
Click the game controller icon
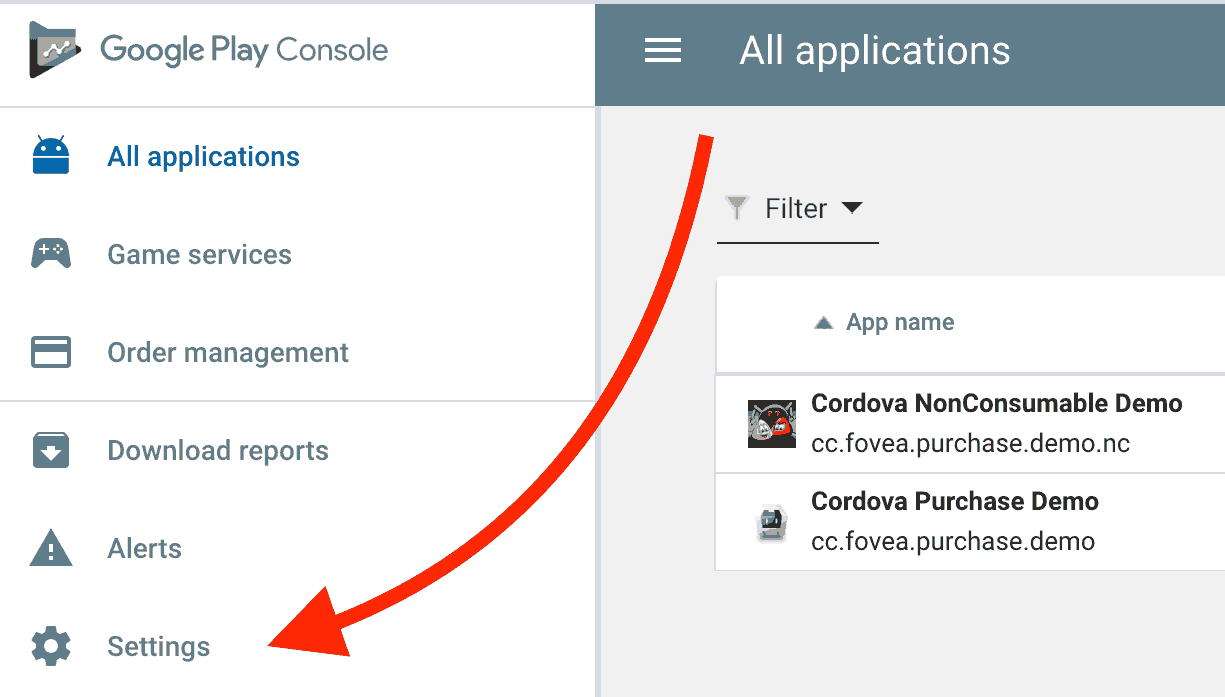pos(51,254)
